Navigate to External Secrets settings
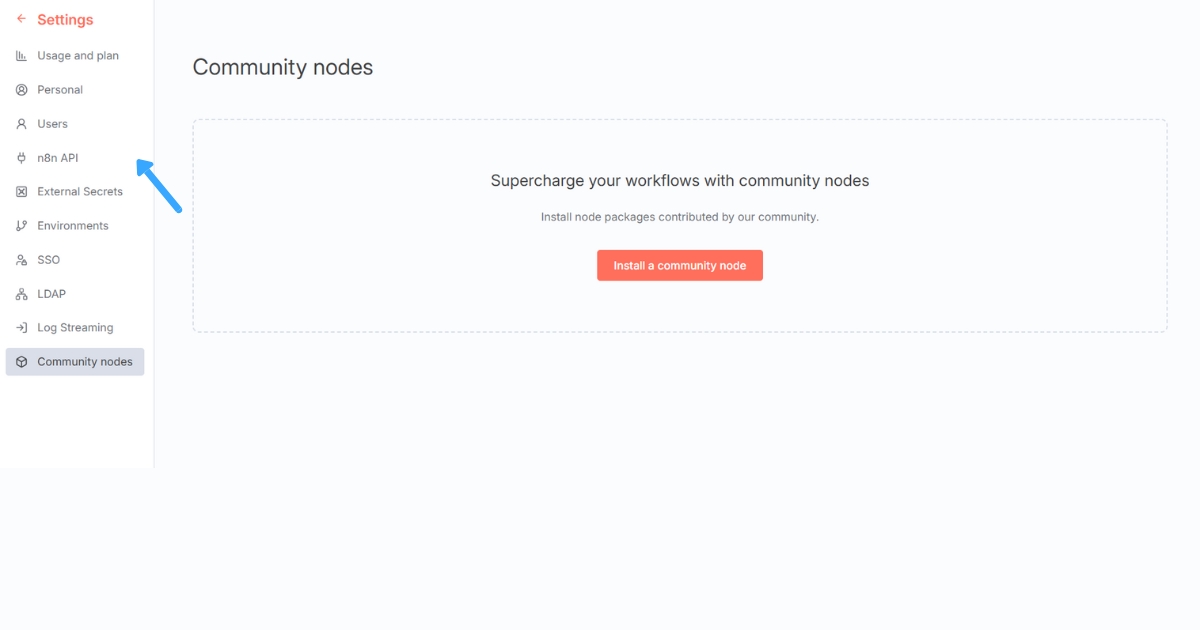1200x630 pixels. 80,191
